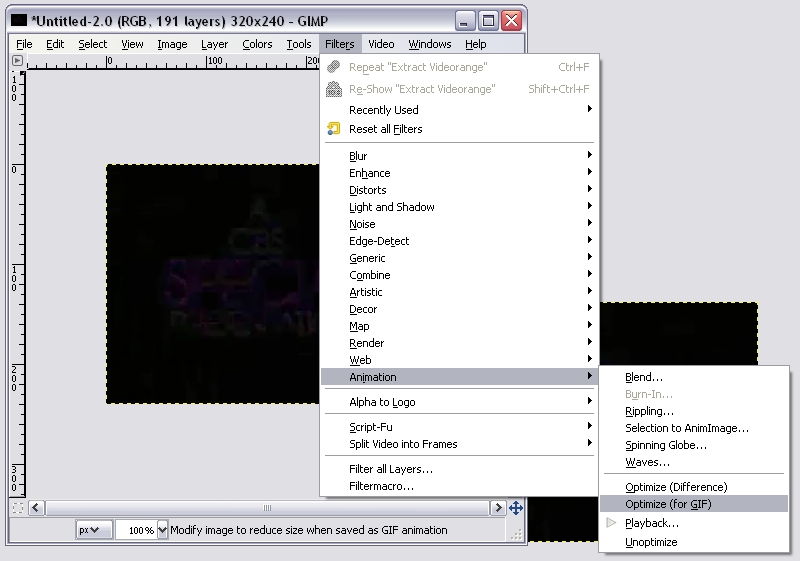Expand the Blur submenu
Screen dimensions: 800x561
pyautogui.click(x=459, y=156)
